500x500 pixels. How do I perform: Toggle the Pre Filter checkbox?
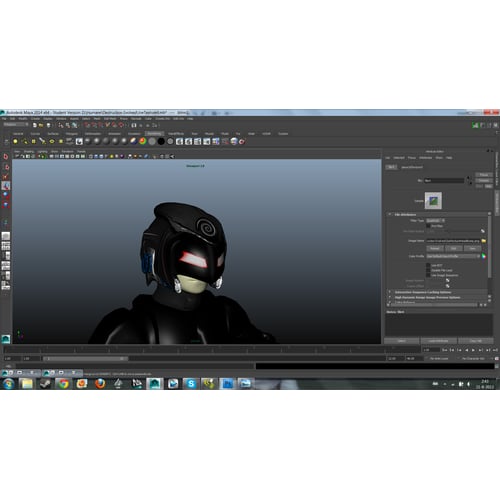[x=428, y=226]
